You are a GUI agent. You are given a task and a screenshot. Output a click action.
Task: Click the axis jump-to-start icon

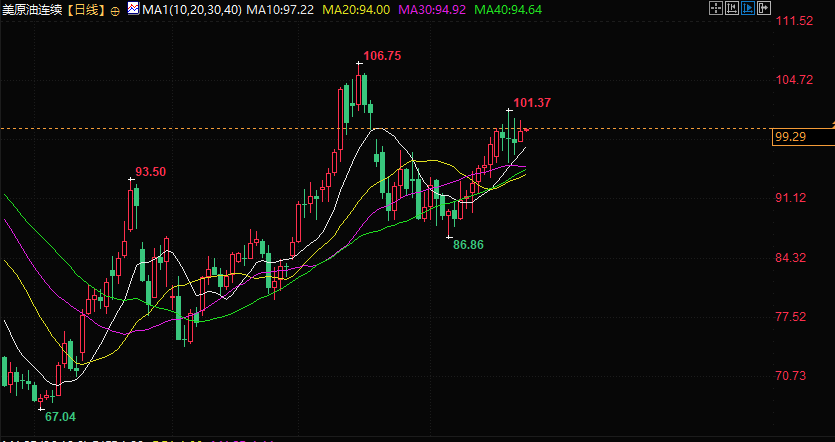[x=732, y=8]
